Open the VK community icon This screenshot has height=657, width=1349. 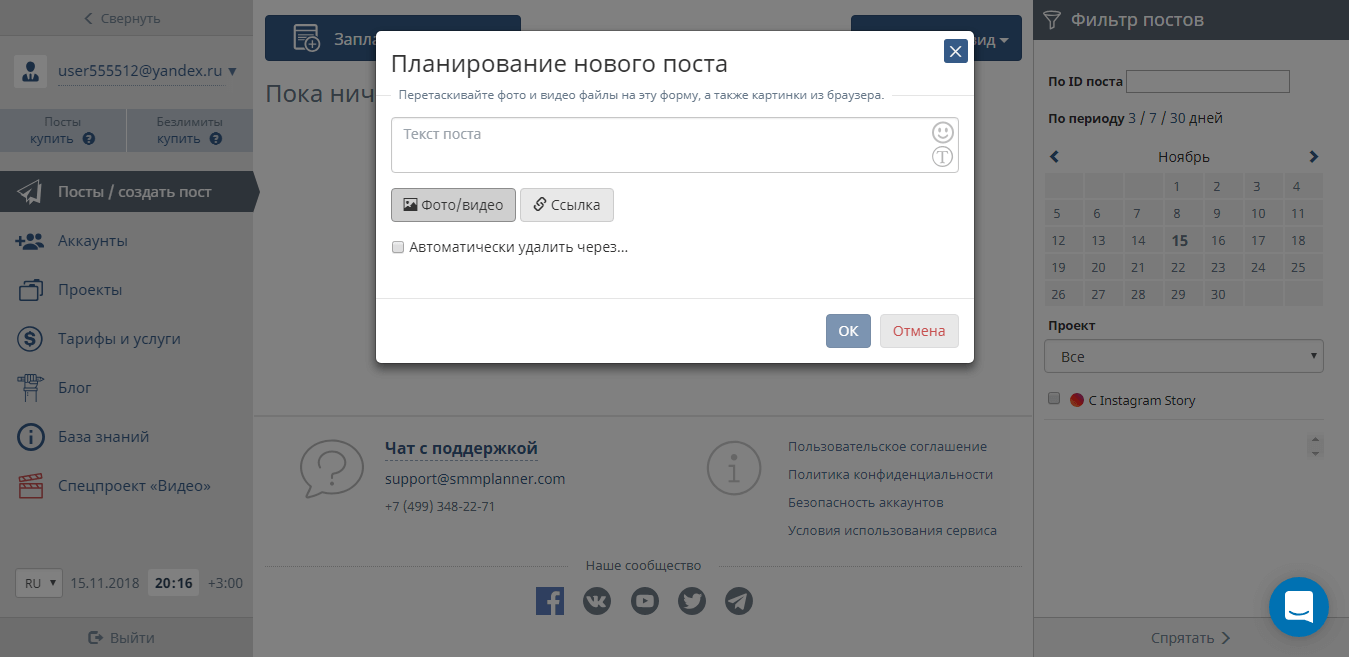(597, 601)
